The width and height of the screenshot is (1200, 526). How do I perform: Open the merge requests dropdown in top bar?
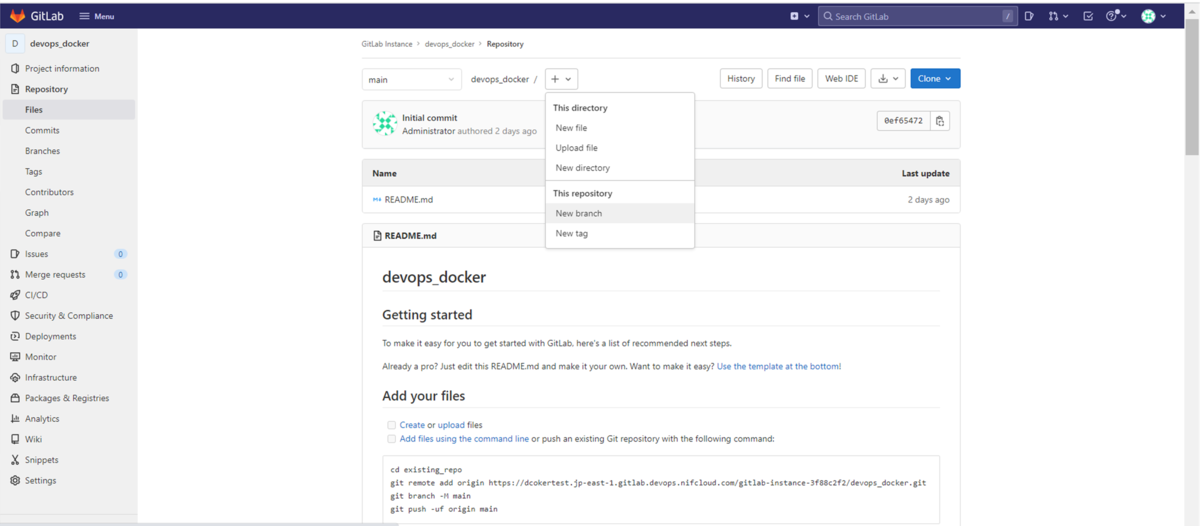pyautogui.click(x=1058, y=16)
